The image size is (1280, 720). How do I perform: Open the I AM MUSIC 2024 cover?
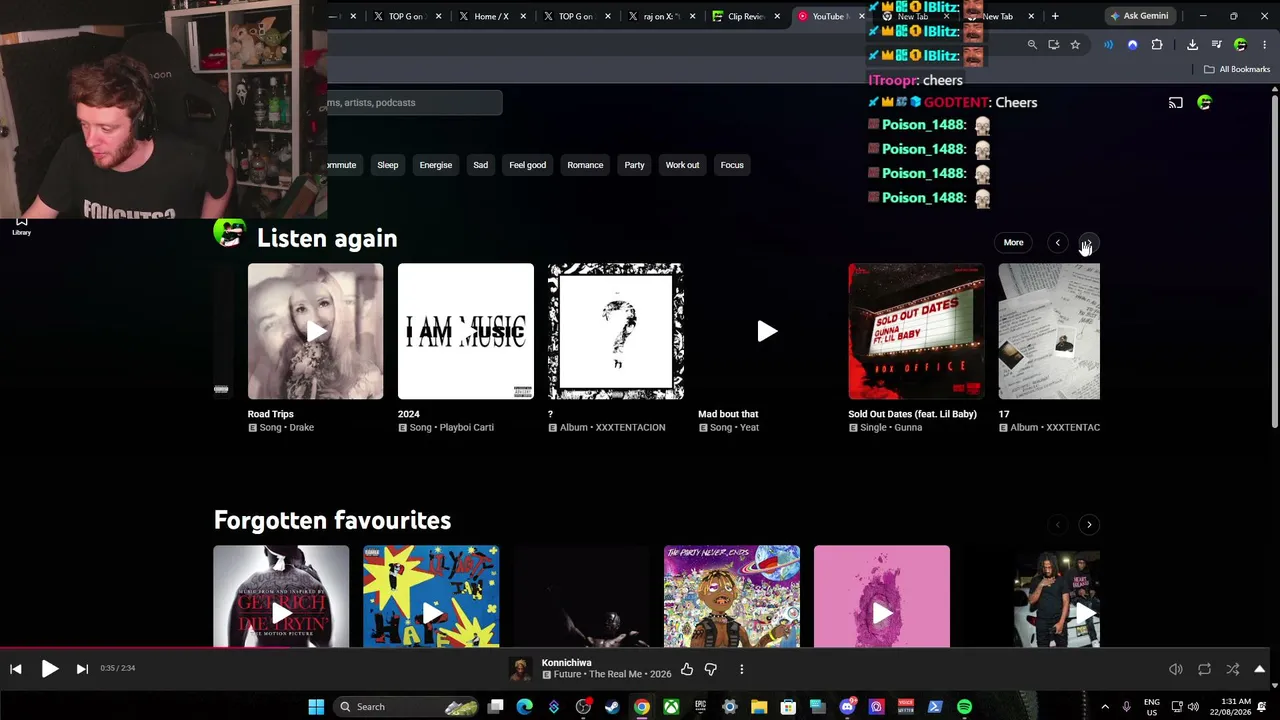pos(466,331)
